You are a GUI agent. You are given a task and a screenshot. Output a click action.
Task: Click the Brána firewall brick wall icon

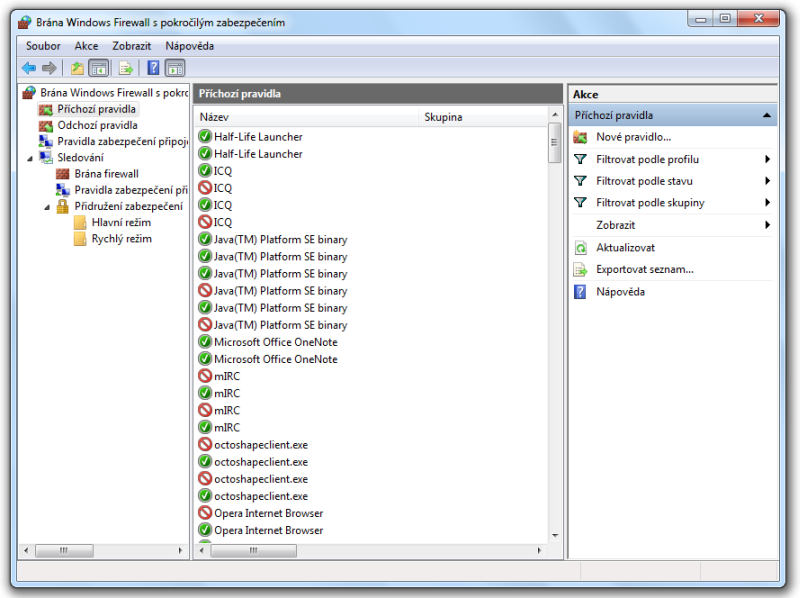point(63,174)
